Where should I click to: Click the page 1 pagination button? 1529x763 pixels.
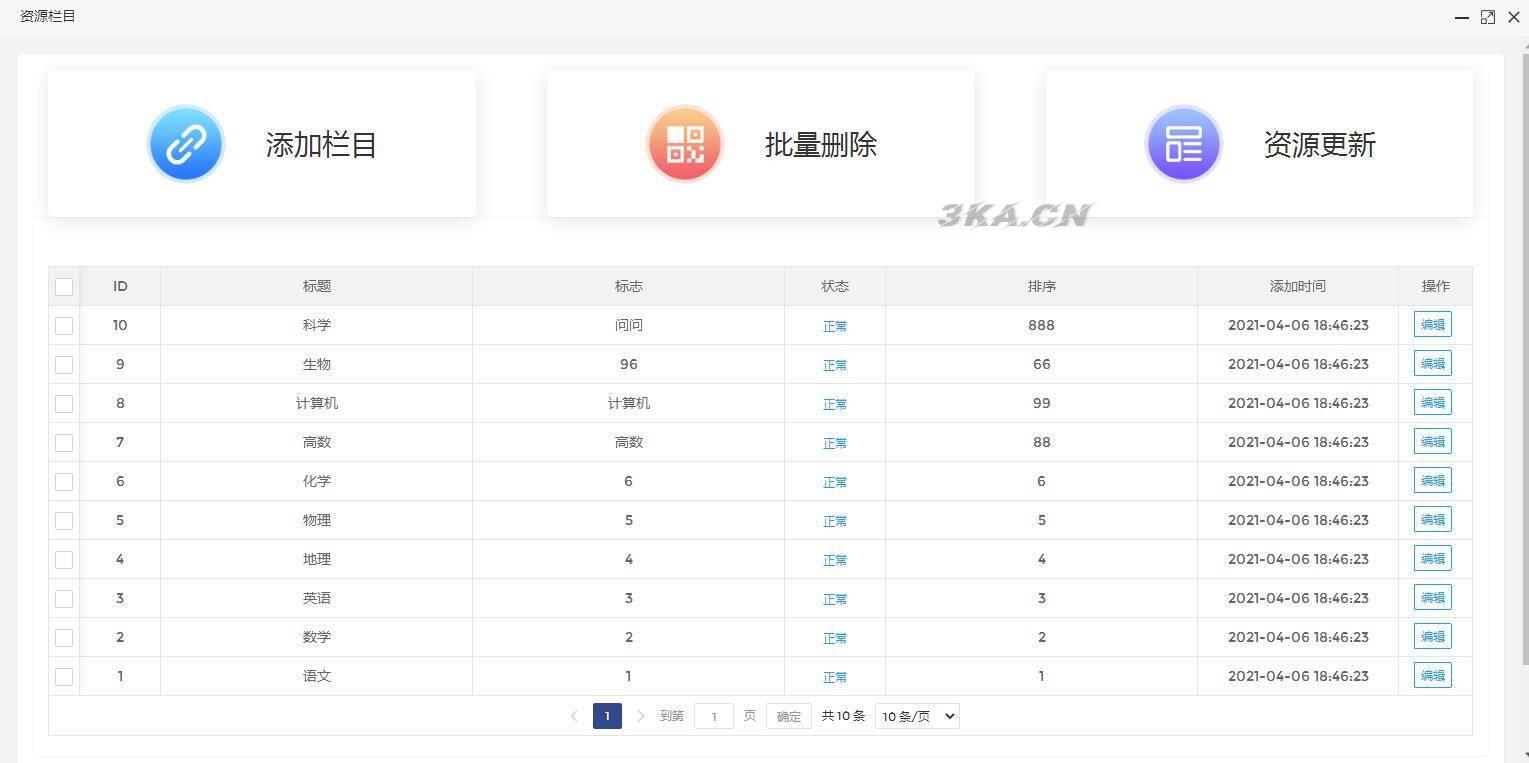(607, 716)
